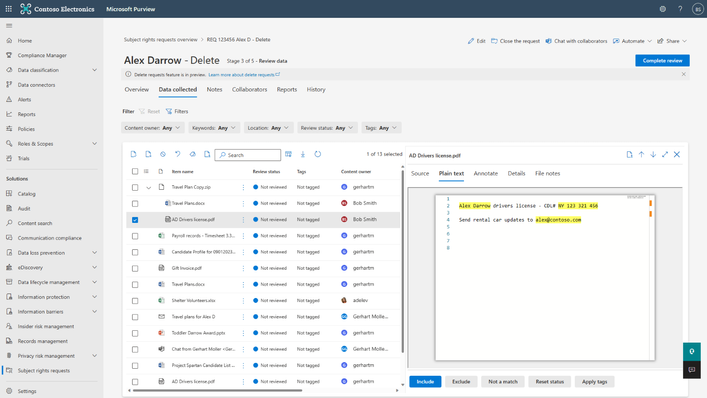Open the Tags filter dropdown

click(381, 128)
